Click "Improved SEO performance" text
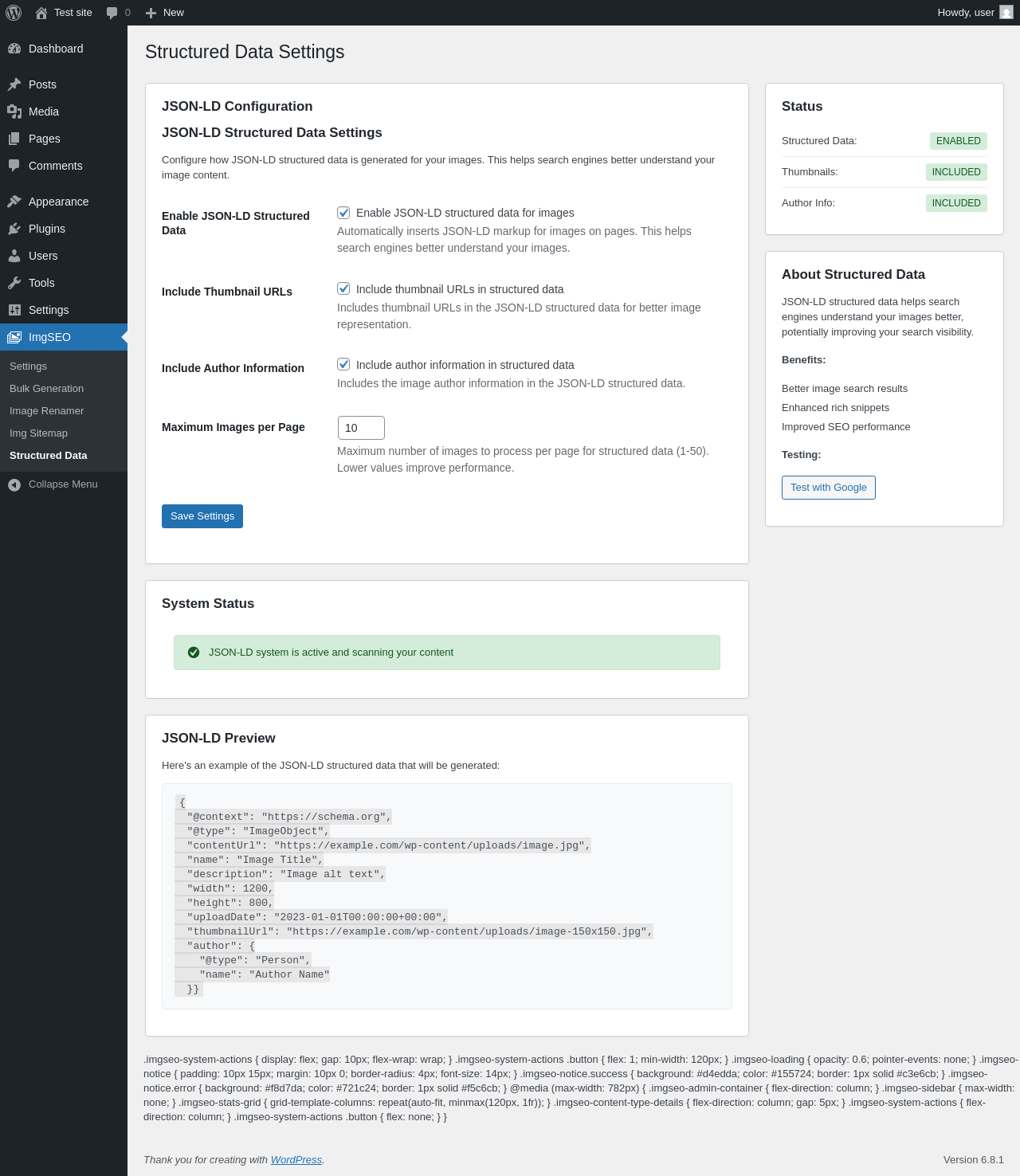The width and height of the screenshot is (1020, 1176). pos(845,427)
